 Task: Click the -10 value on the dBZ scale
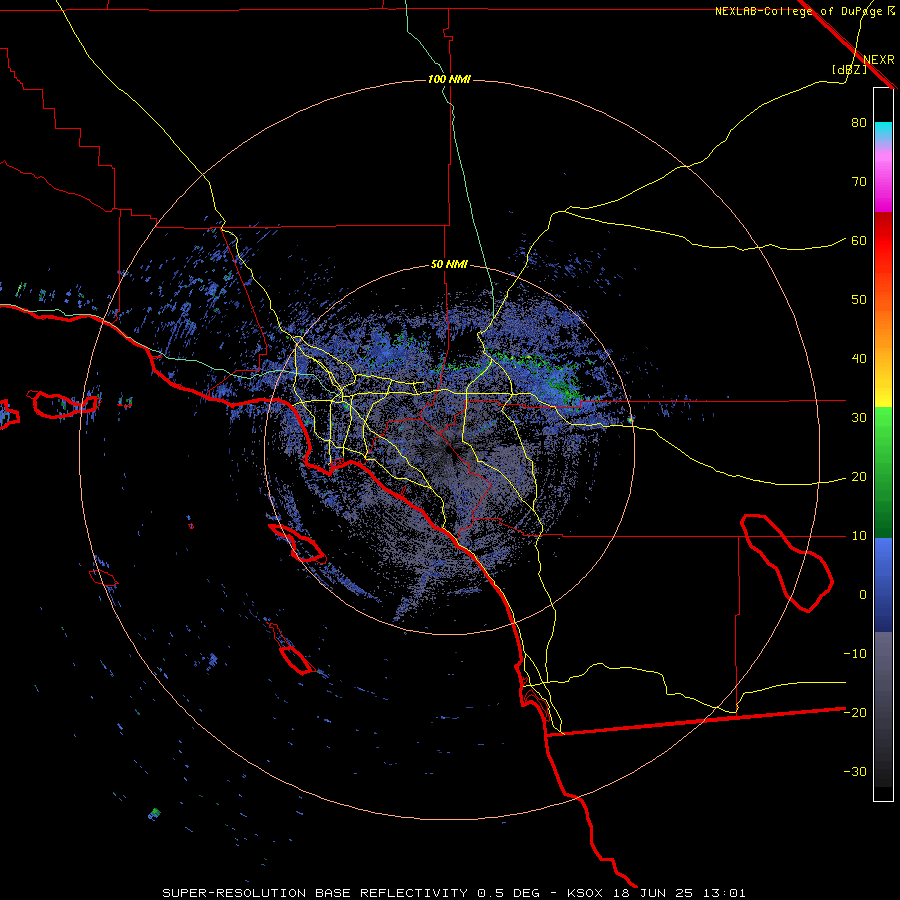(x=855, y=653)
